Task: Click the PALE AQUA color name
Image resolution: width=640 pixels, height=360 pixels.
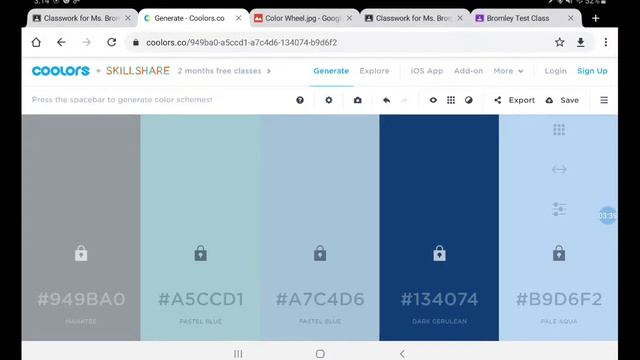Action: click(x=559, y=321)
